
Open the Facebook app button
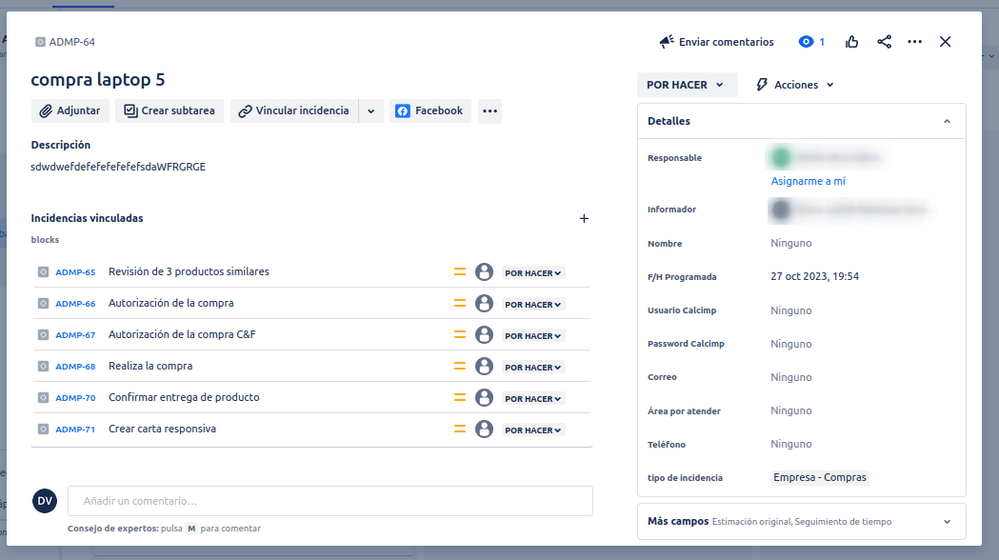pos(430,111)
